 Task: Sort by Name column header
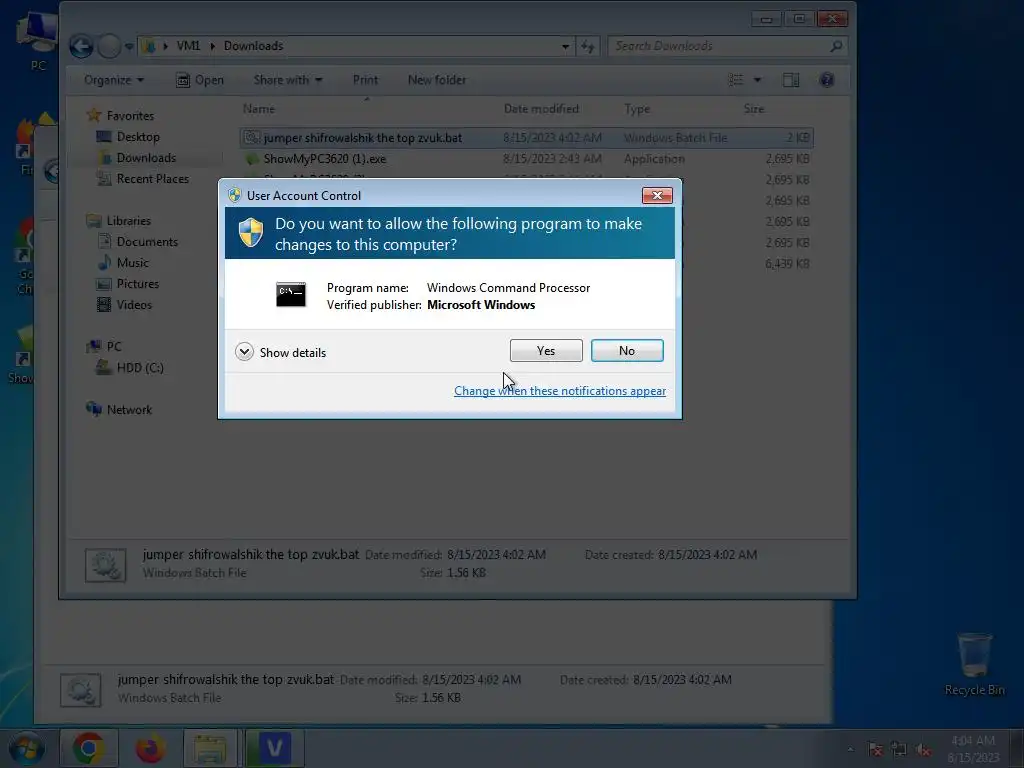click(259, 108)
